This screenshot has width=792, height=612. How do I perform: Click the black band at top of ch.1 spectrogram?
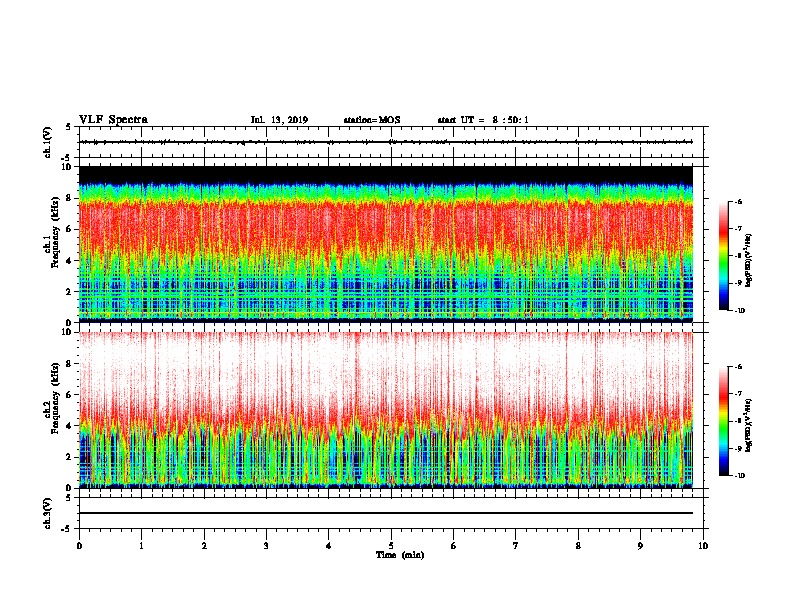[x=386, y=175]
